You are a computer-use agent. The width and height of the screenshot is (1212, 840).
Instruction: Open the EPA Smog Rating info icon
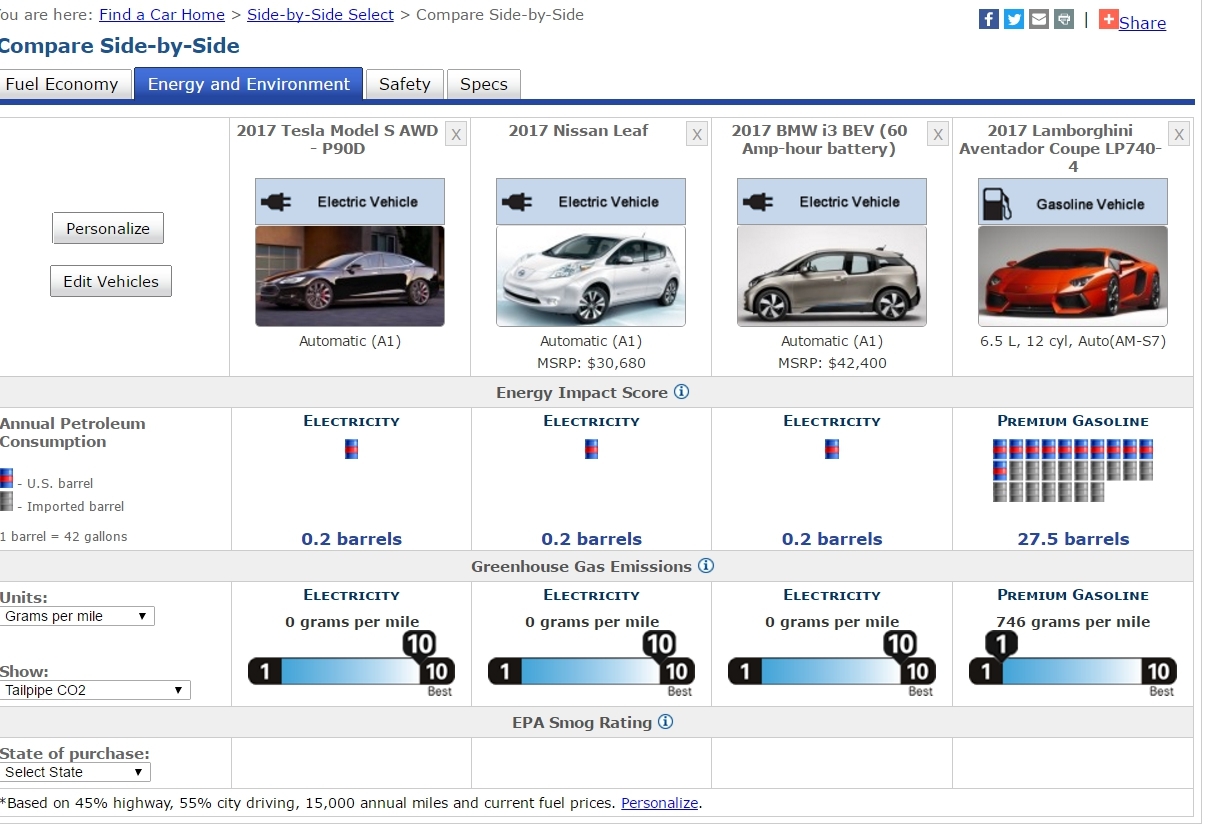coord(665,722)
